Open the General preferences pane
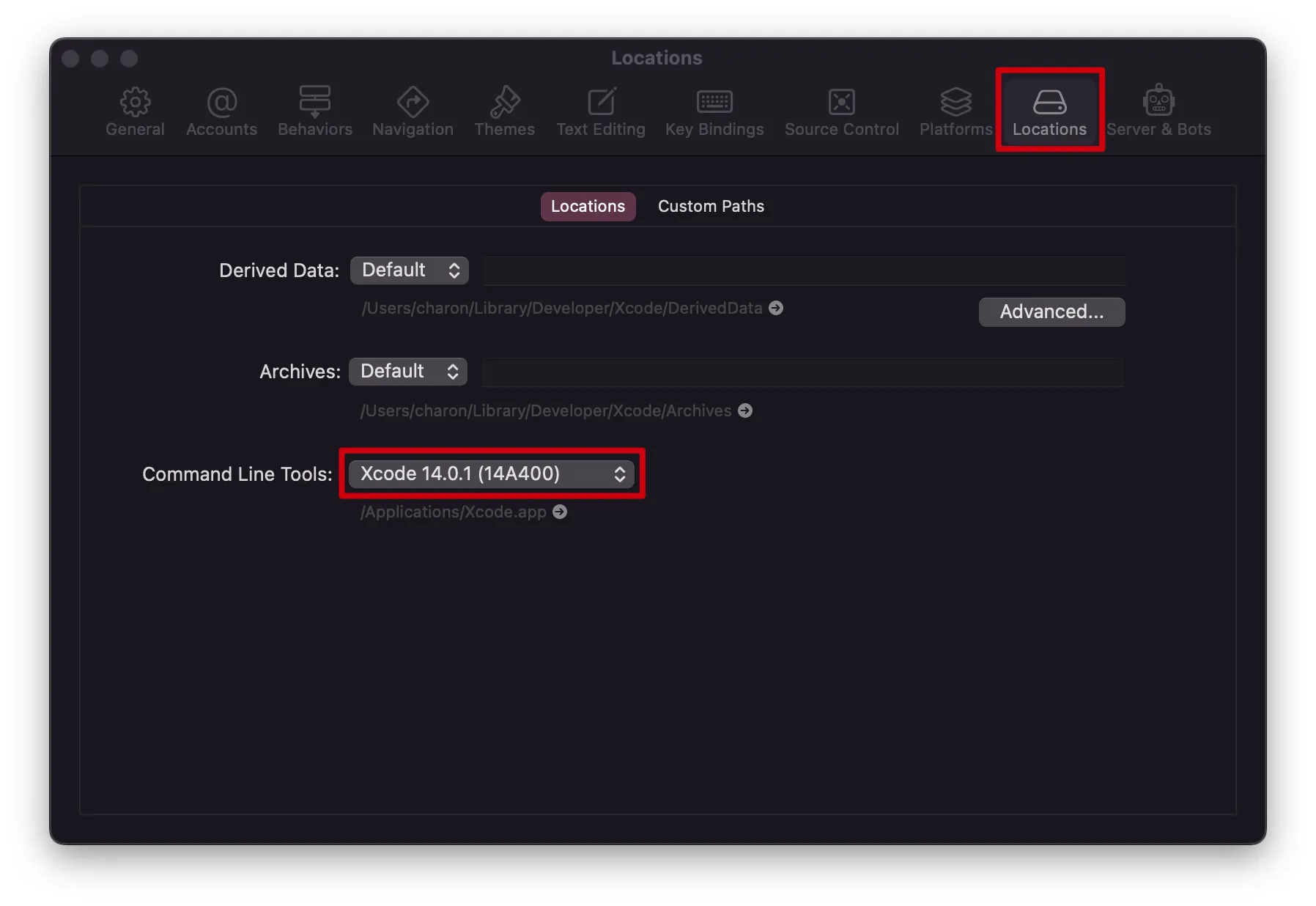1316x906 pixels. (x=135, y=111)
